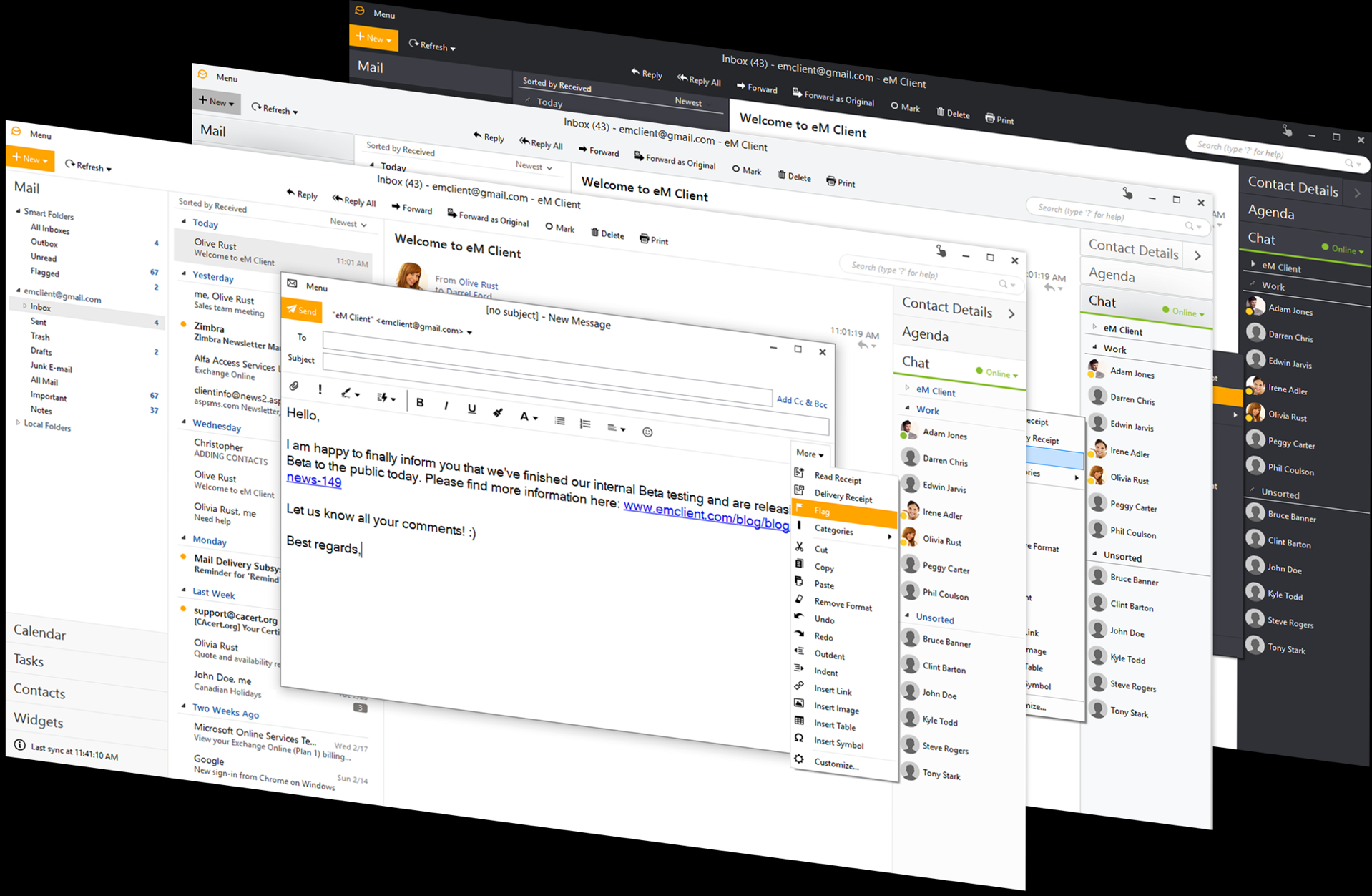Open the sender account dropdown in New Message
1372x896 pixels.
click(469, 332)
